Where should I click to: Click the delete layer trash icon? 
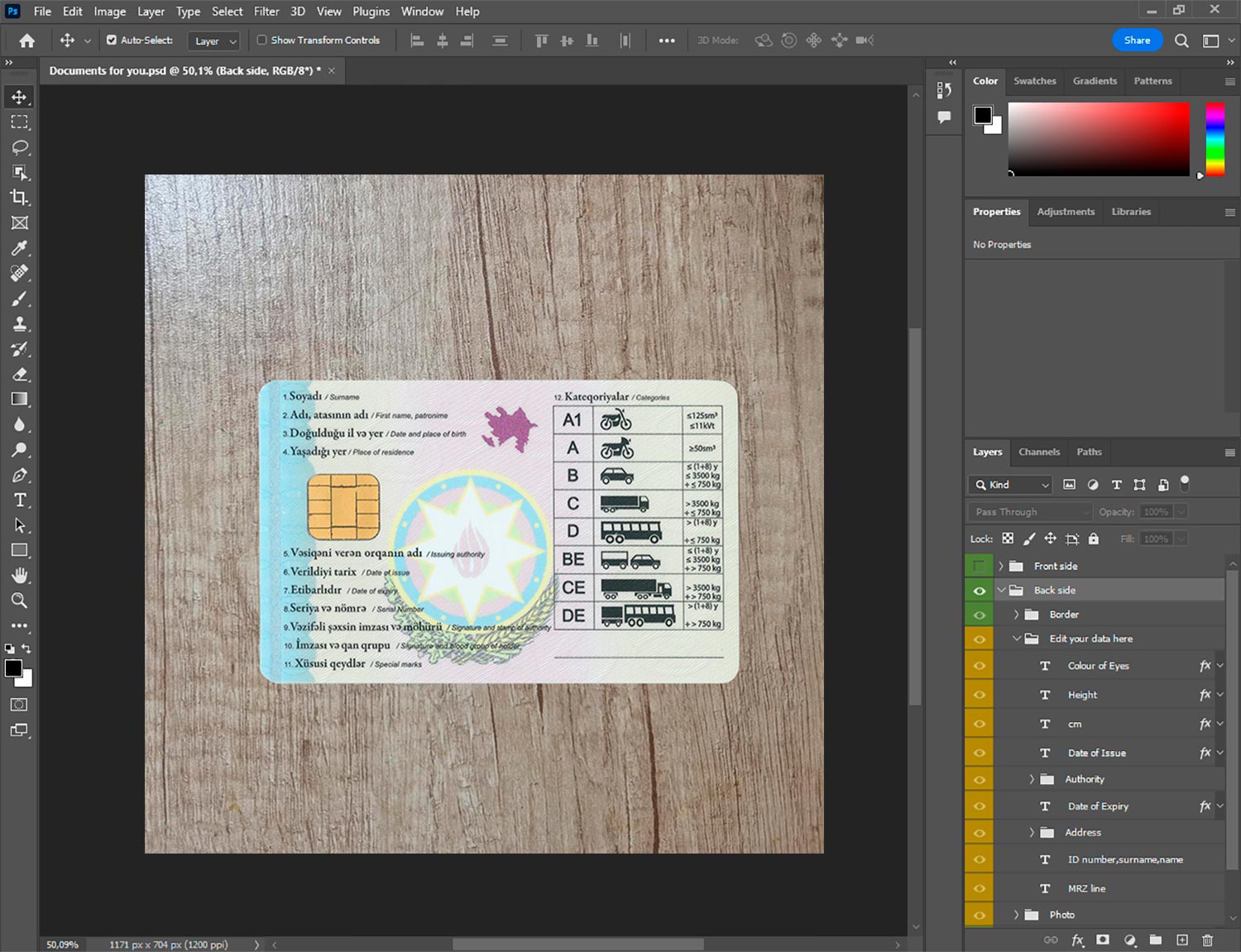pos(1207,940)
